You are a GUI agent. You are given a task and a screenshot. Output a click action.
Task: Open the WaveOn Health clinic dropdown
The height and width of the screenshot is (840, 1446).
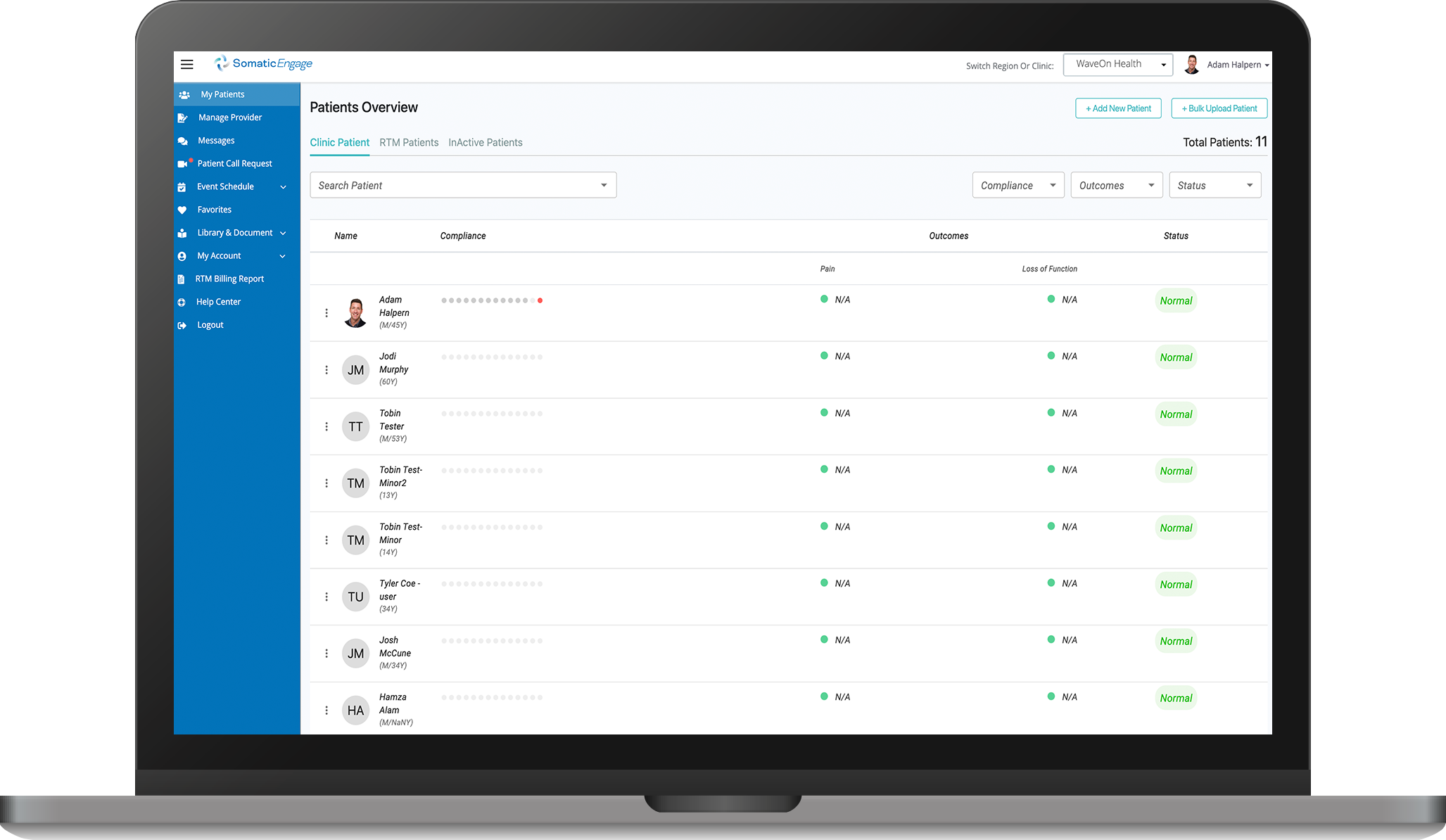(1117, 64)
